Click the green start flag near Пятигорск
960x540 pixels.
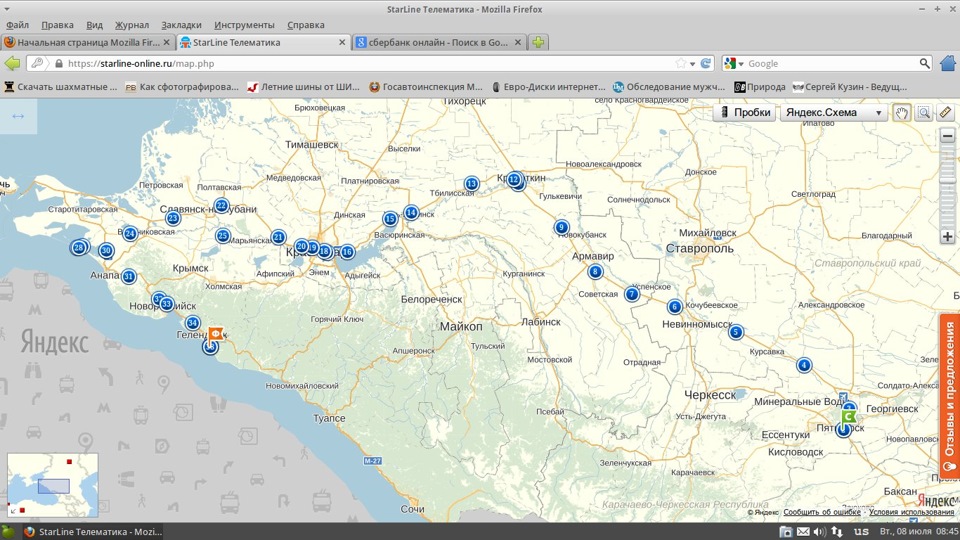848,417
